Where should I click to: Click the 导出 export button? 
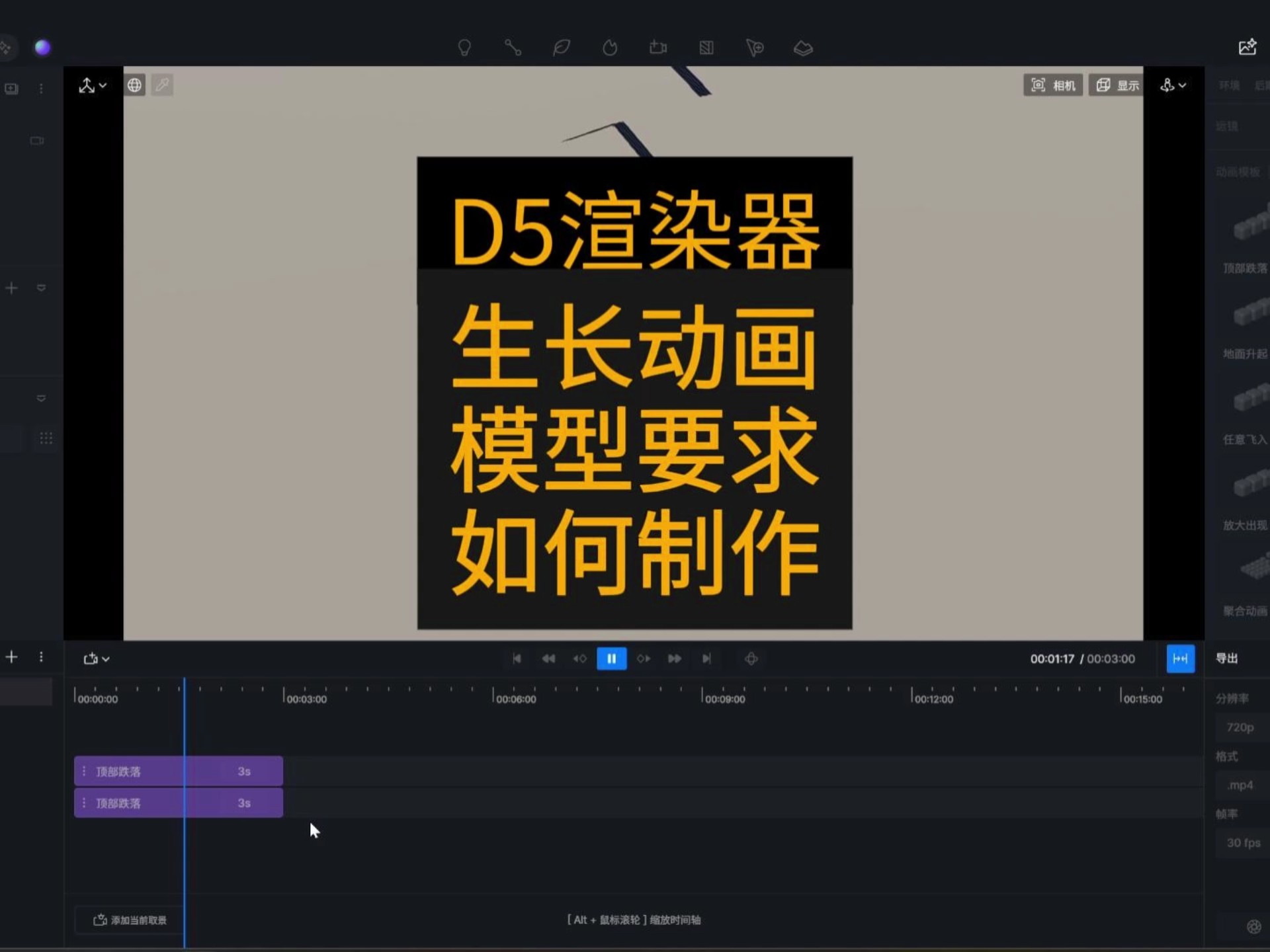click(1228, 658)
